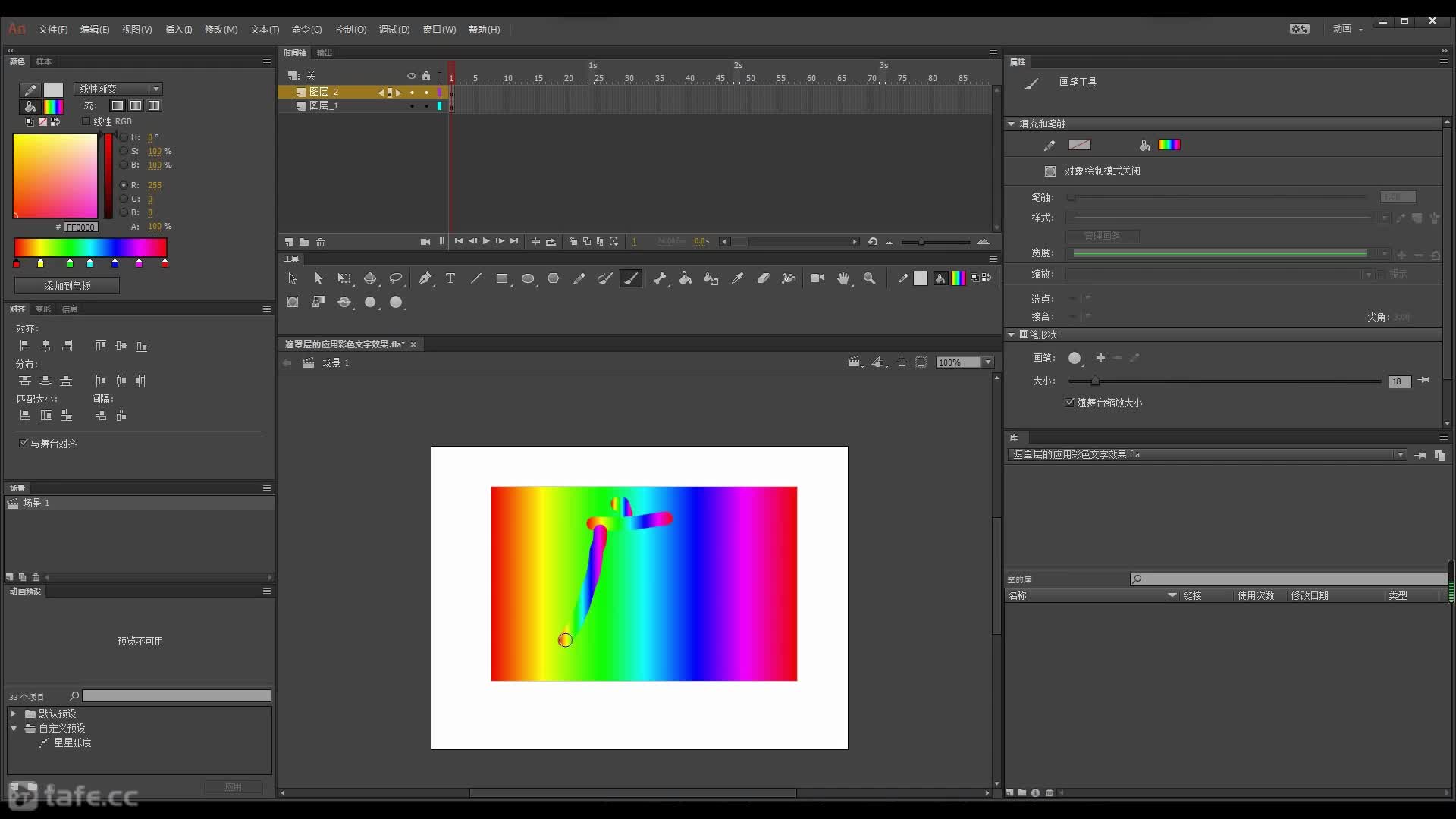Toggle 线性 RGB checkbox
Screen dimensions: 1456x819
(86, 121)
